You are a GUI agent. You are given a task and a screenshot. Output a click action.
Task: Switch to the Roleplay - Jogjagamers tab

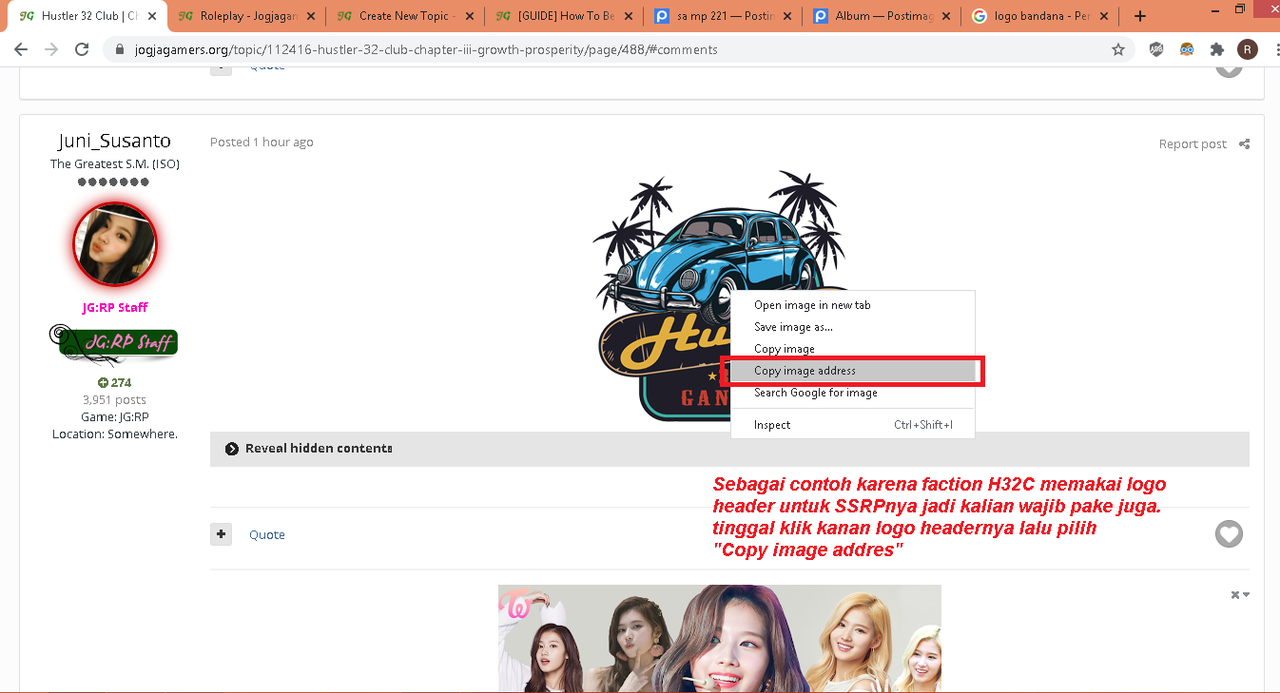tap(247, 16)
